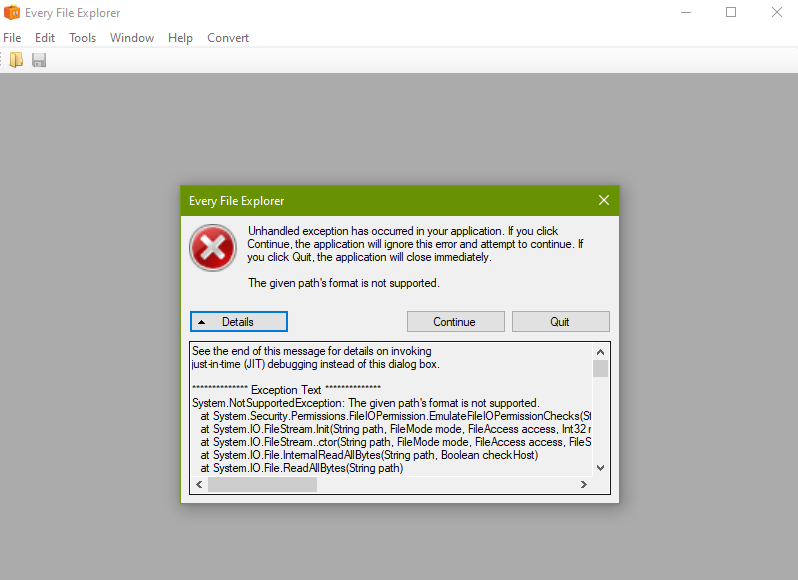Click the exception dialog title bar text
The width and height of the screenshot is (798, 580).
pyautogui.click(x=237, y=201)
